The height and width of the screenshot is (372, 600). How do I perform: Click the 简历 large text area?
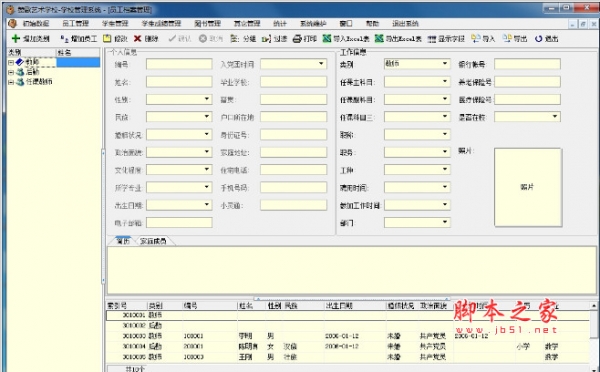pos(352,270)
